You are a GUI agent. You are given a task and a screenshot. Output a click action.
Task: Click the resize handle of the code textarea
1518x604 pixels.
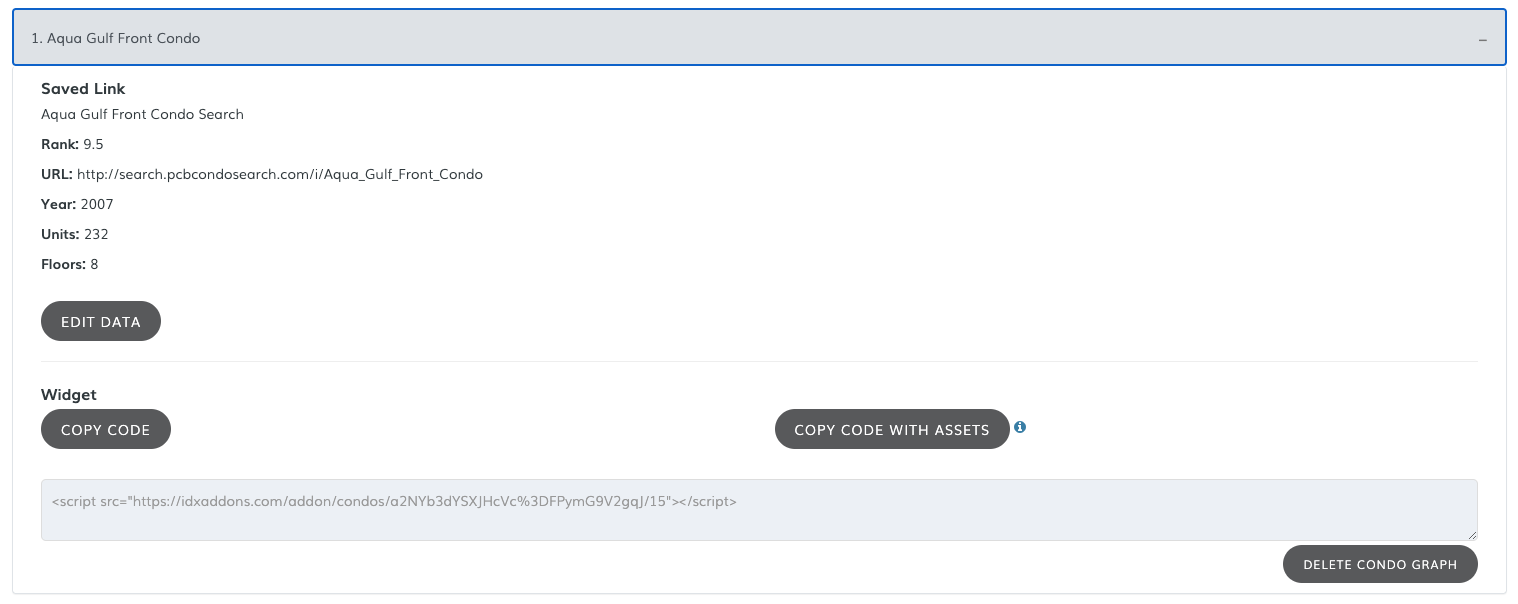pos(1472,535)
